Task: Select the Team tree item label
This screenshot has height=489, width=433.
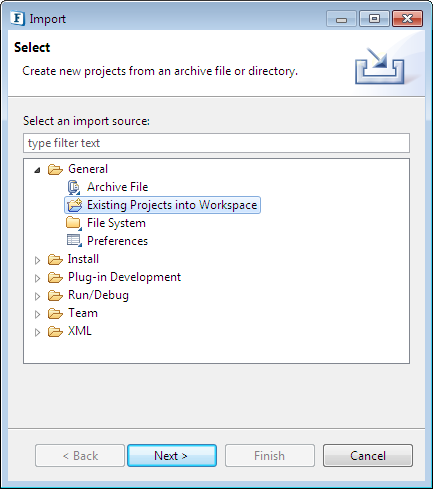Action: 83,313
